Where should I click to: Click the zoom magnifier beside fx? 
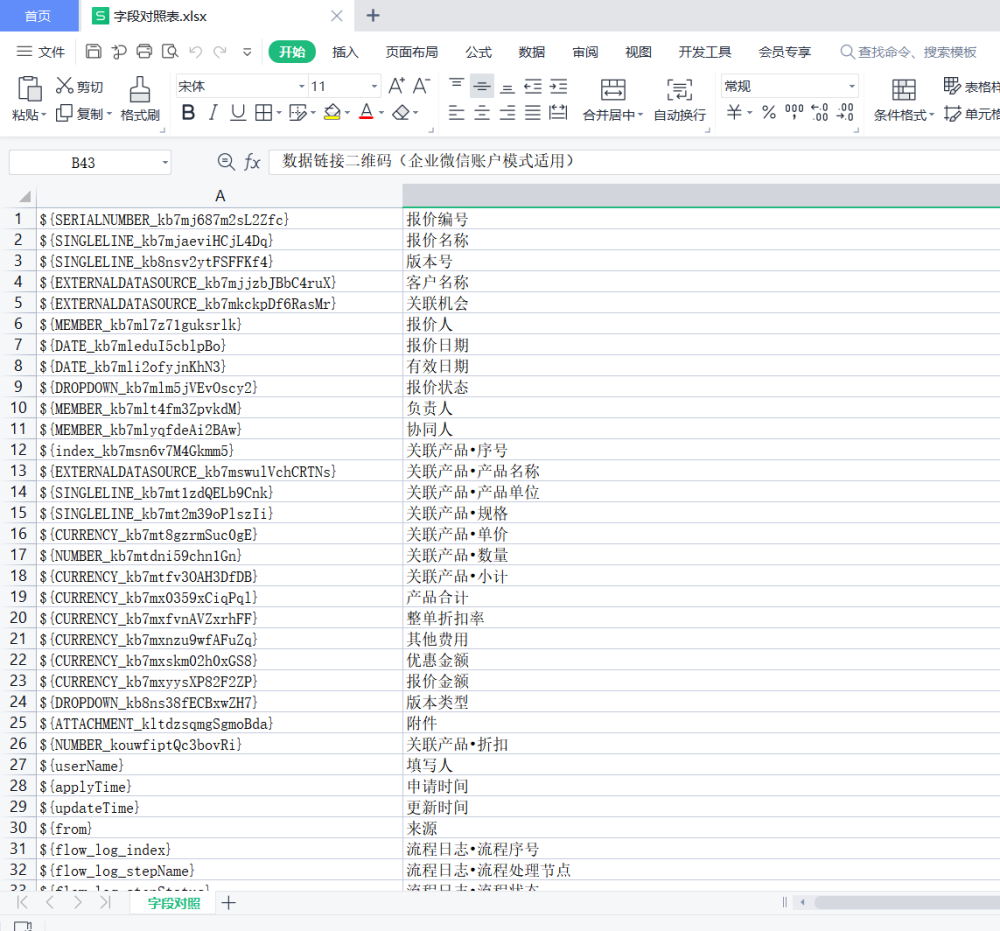pyautogui.click(x=226, y=162)
